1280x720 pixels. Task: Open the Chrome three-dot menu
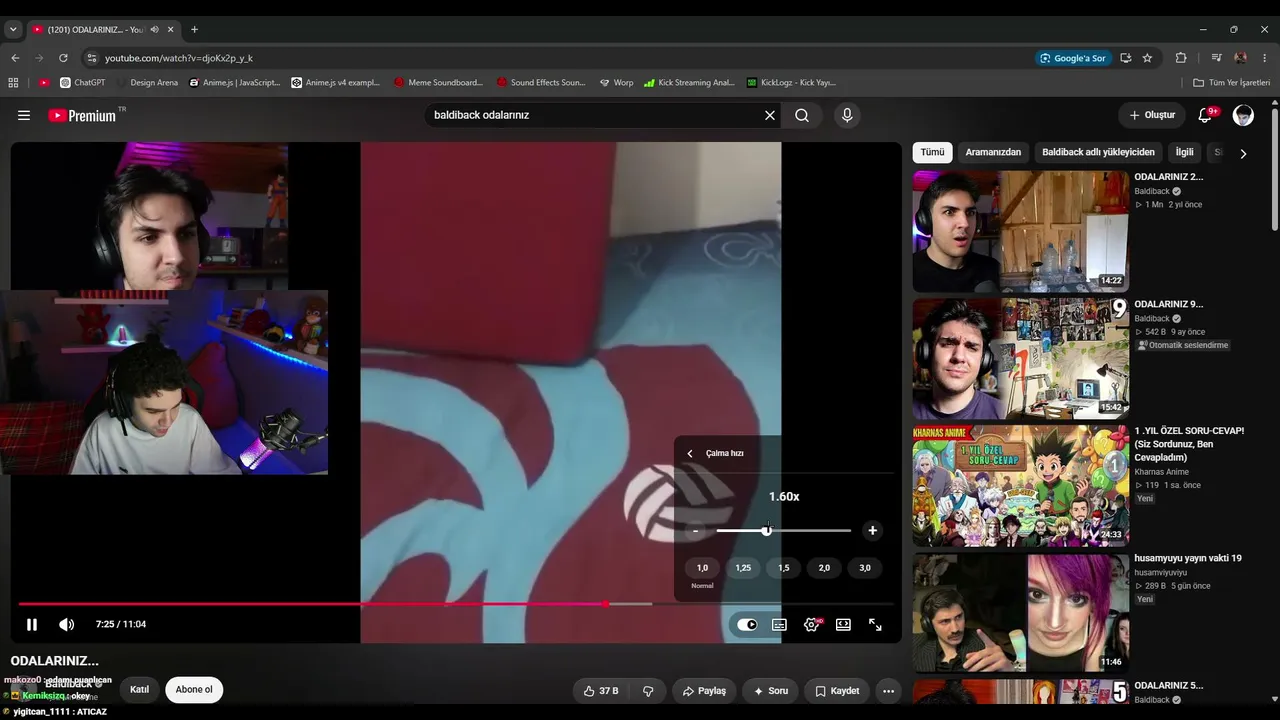click(x=1265, y=58)
